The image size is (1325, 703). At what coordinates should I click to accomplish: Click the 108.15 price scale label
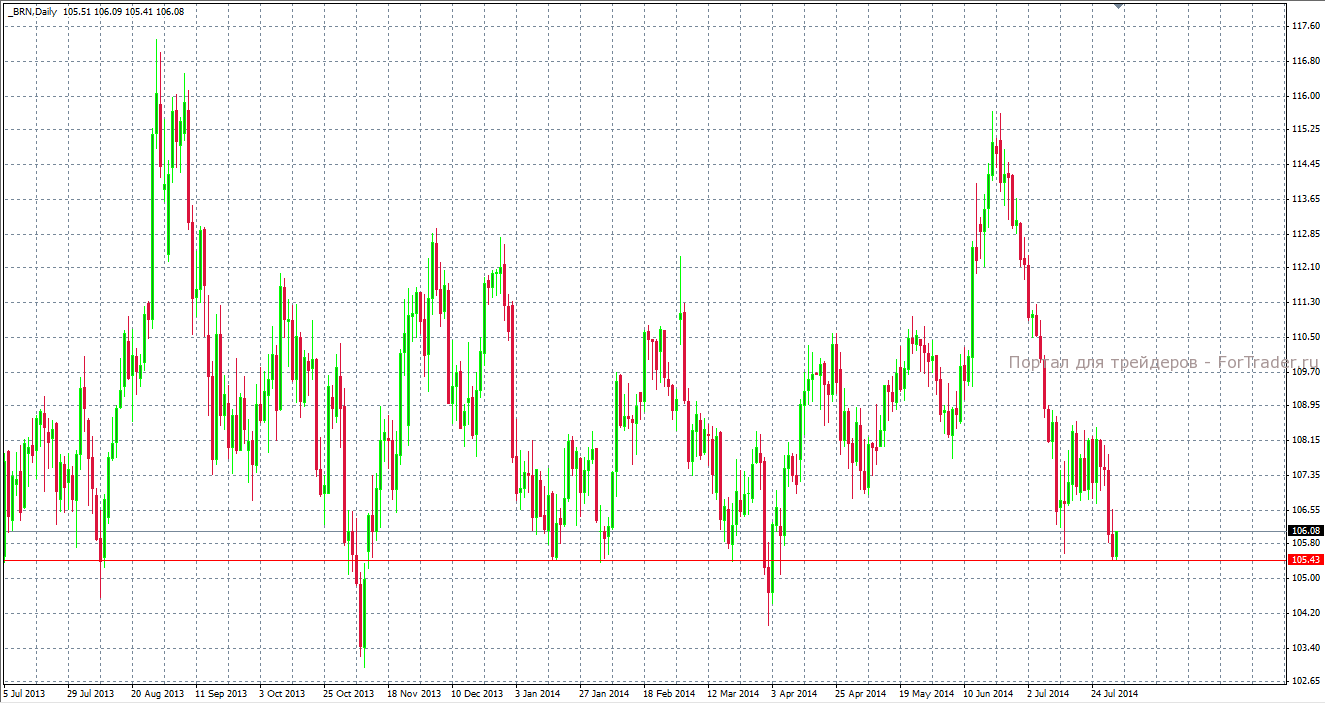point(1305,440)
